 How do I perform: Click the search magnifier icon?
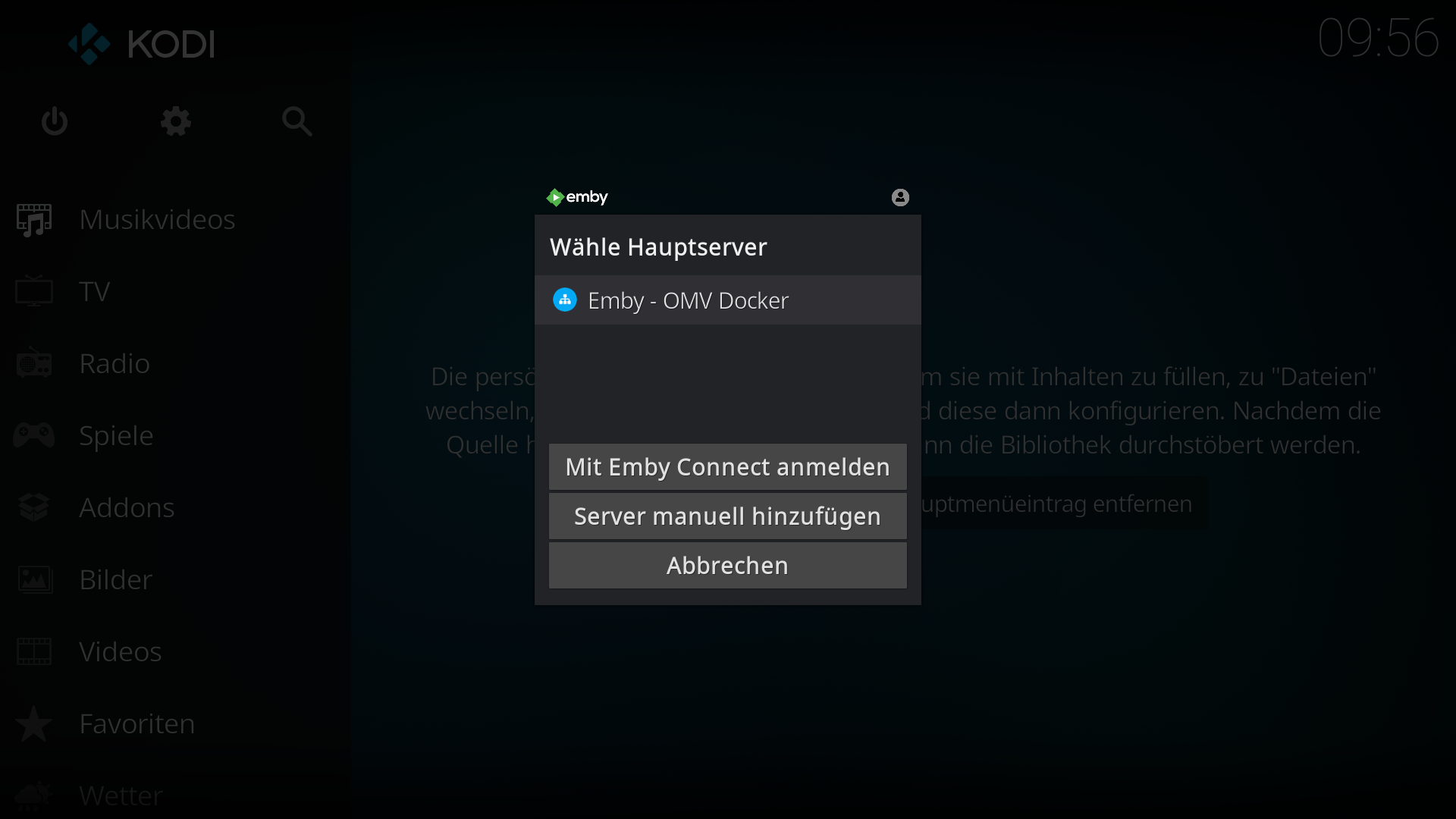pyautogui.click(x=297, y=121)
